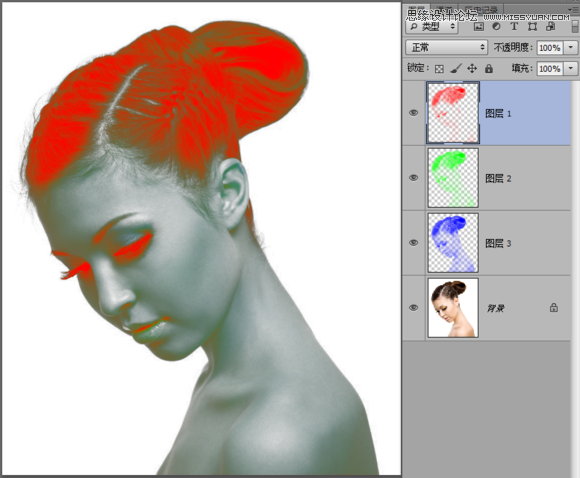
Task: Hide 图层 2 using its eye icon
Action: click(414, 178)
